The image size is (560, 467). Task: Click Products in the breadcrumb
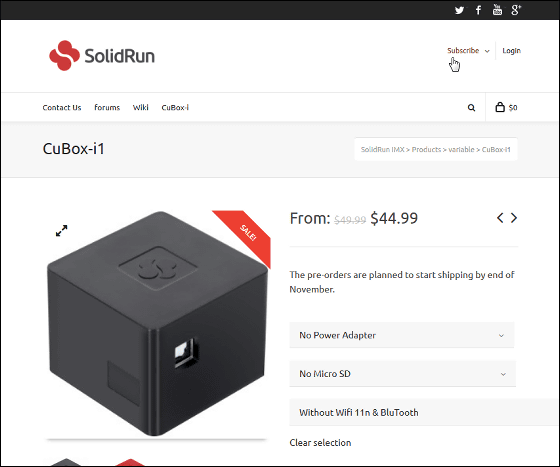coord(426,150)
